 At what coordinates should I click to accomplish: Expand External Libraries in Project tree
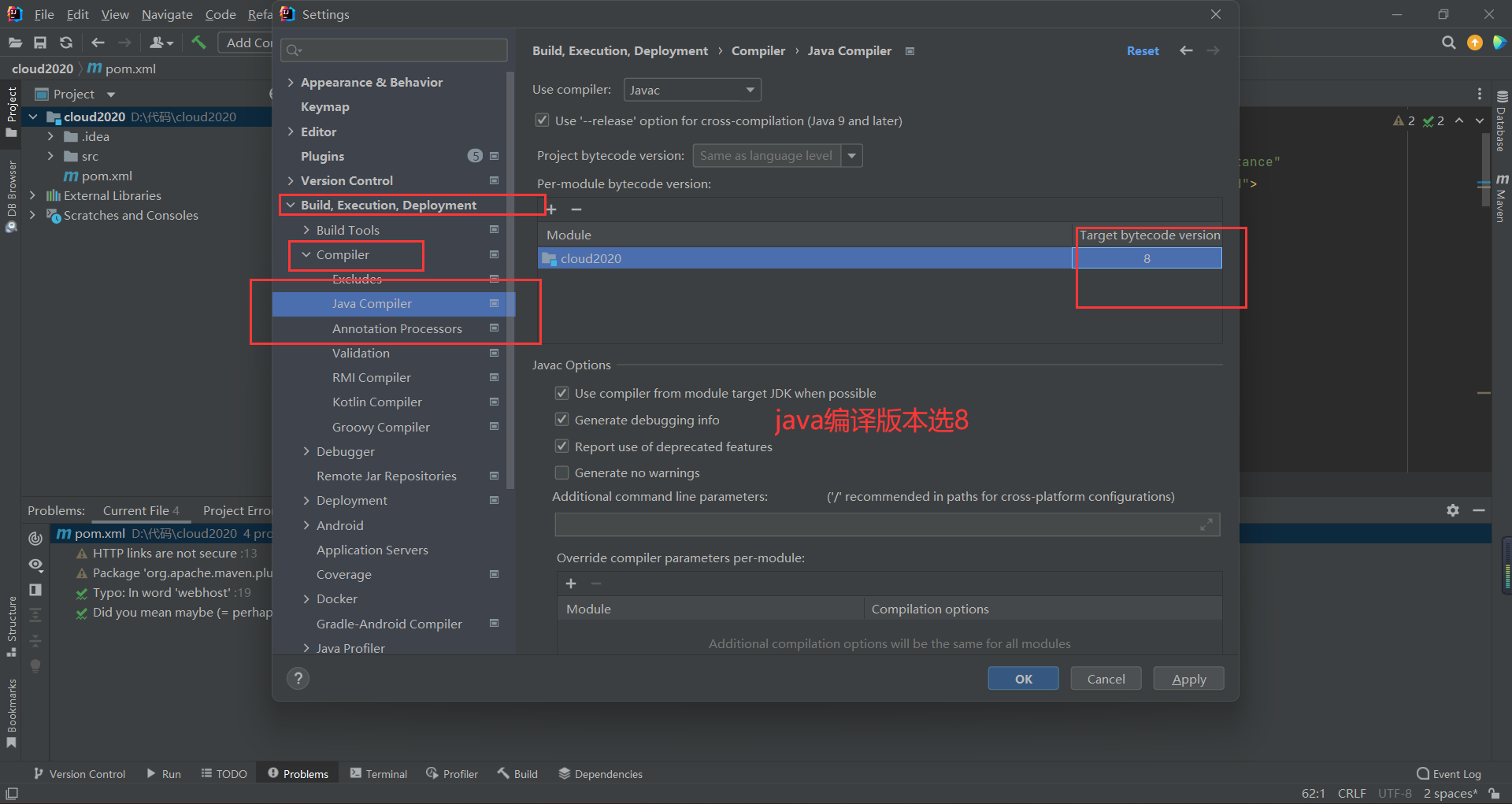(x=32, y=195)
